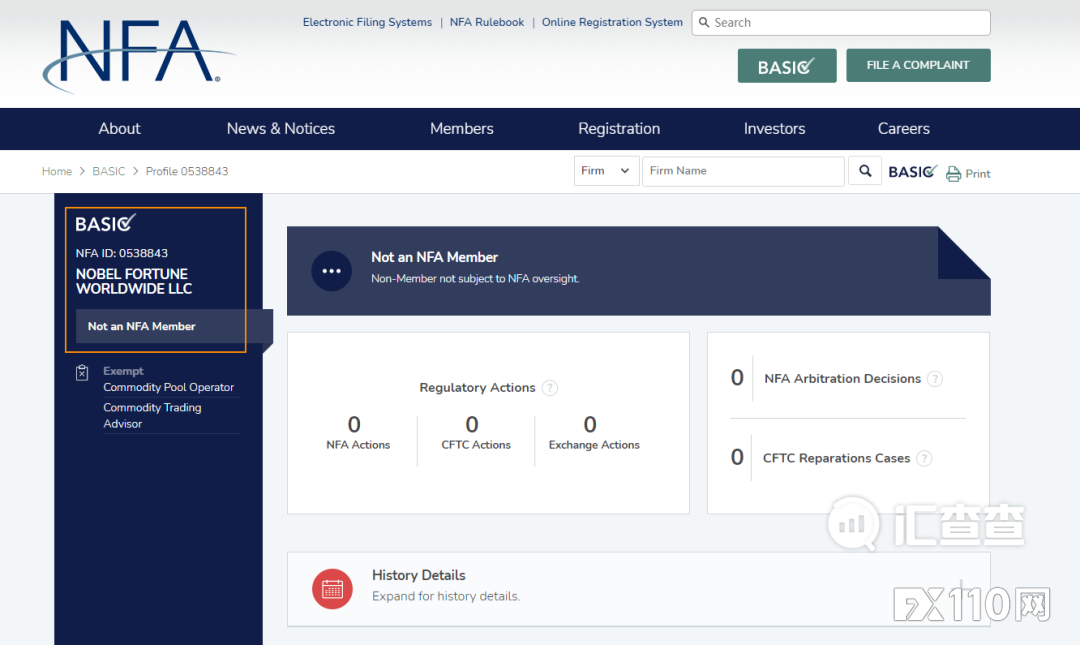
Task: Click the red calendar History Details icon
Action: [x=332, y=589]
